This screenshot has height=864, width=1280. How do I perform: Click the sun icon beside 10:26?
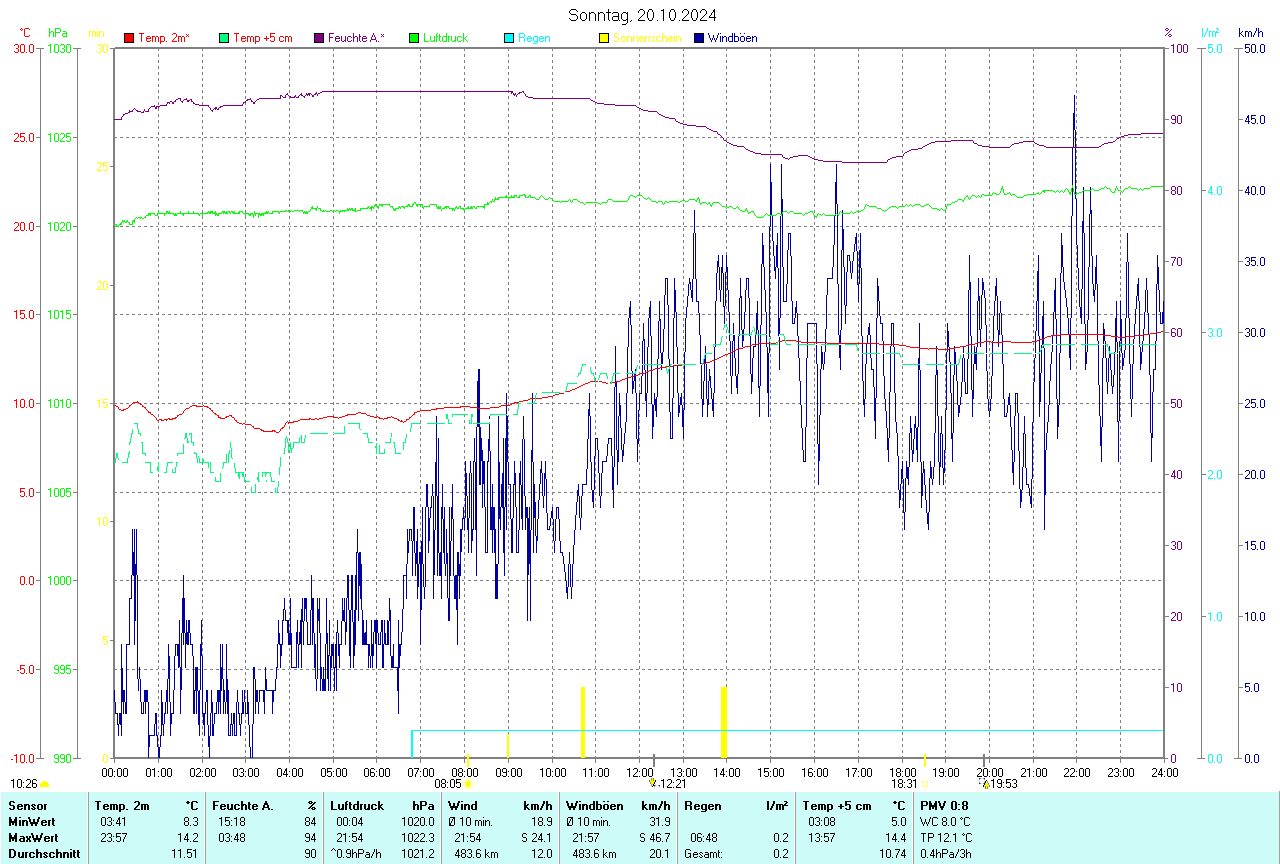tap(45, 784)
